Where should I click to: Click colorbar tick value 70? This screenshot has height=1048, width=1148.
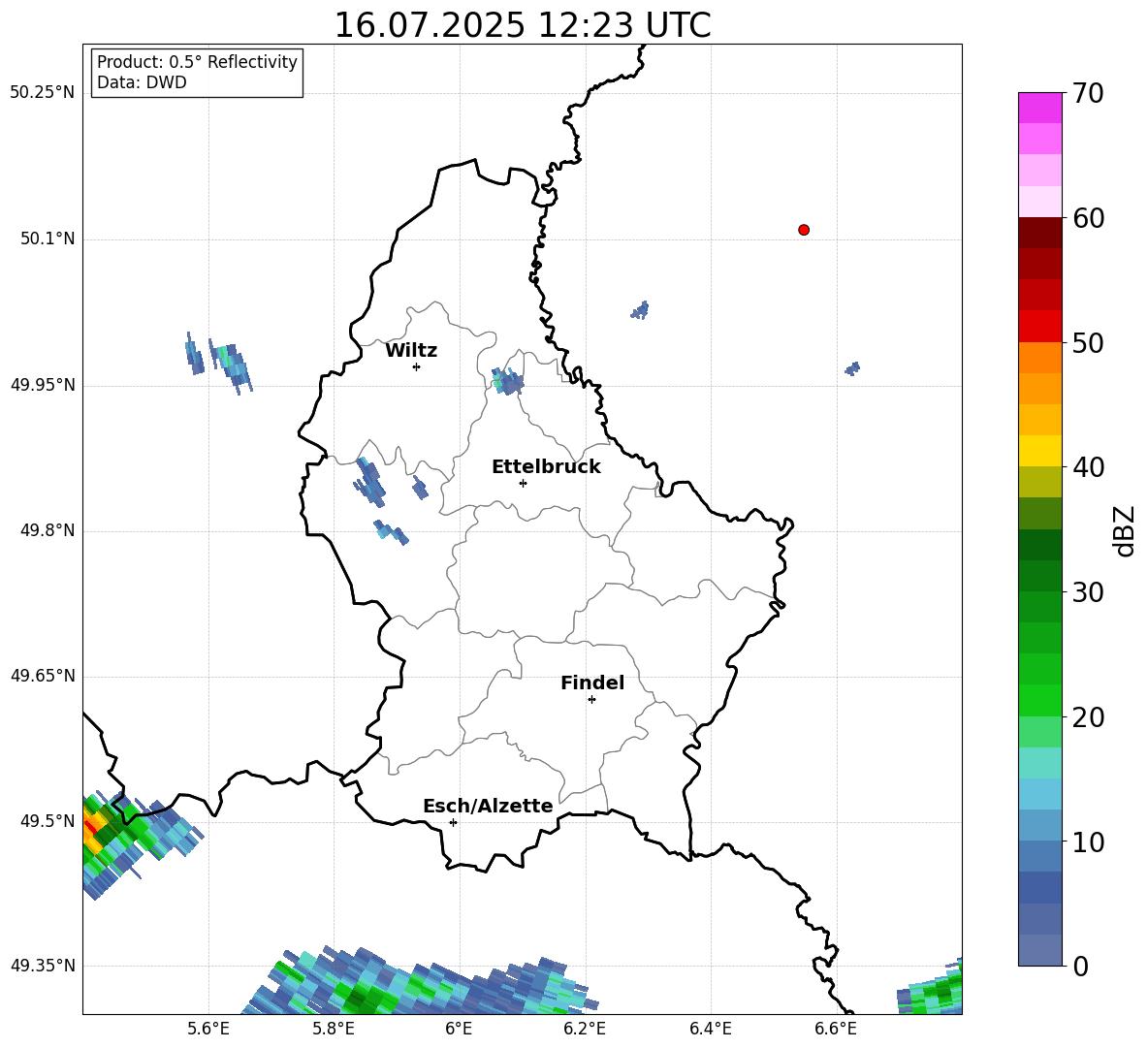1088,93
